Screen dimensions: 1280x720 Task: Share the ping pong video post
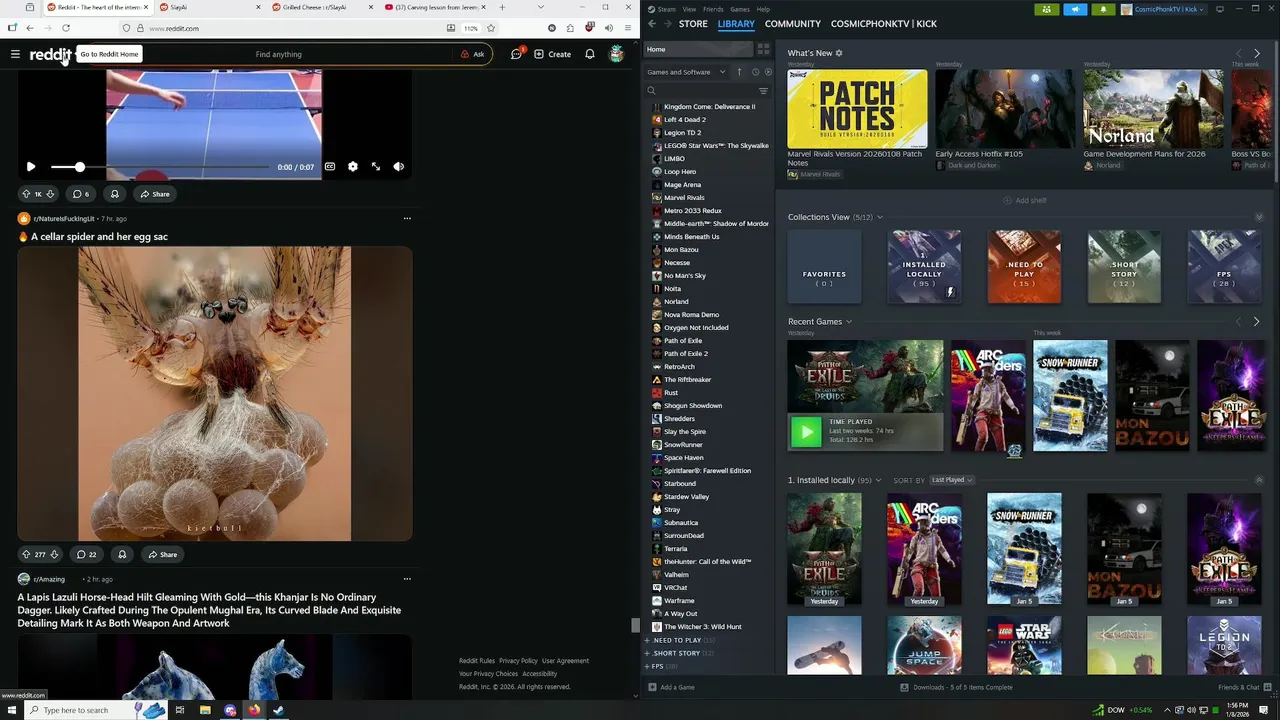coord(155,194)
